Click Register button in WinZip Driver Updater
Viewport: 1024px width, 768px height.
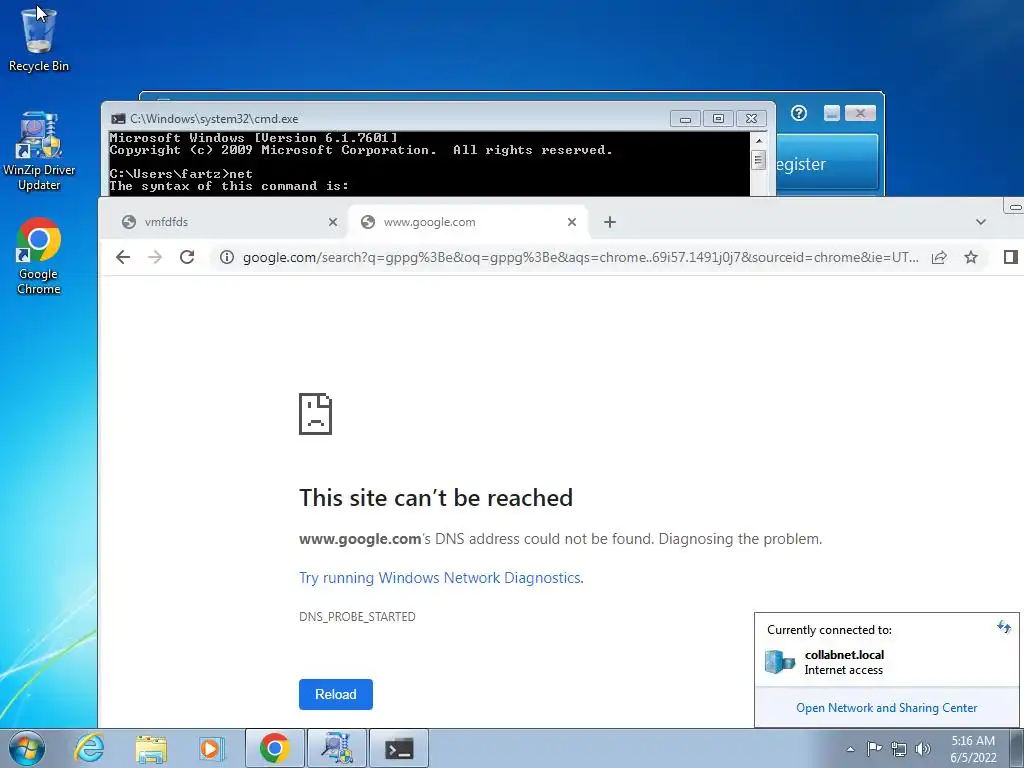point(827,164)
